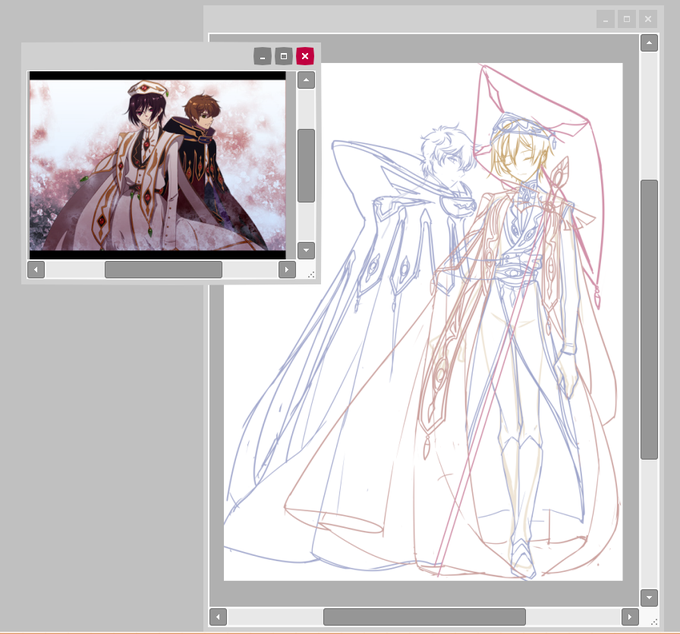Viewport: 680px width, 634px height.
Task: Click reference window vertical scrollbar thumb
Action: pyautogui.click(x=306, y=165)
